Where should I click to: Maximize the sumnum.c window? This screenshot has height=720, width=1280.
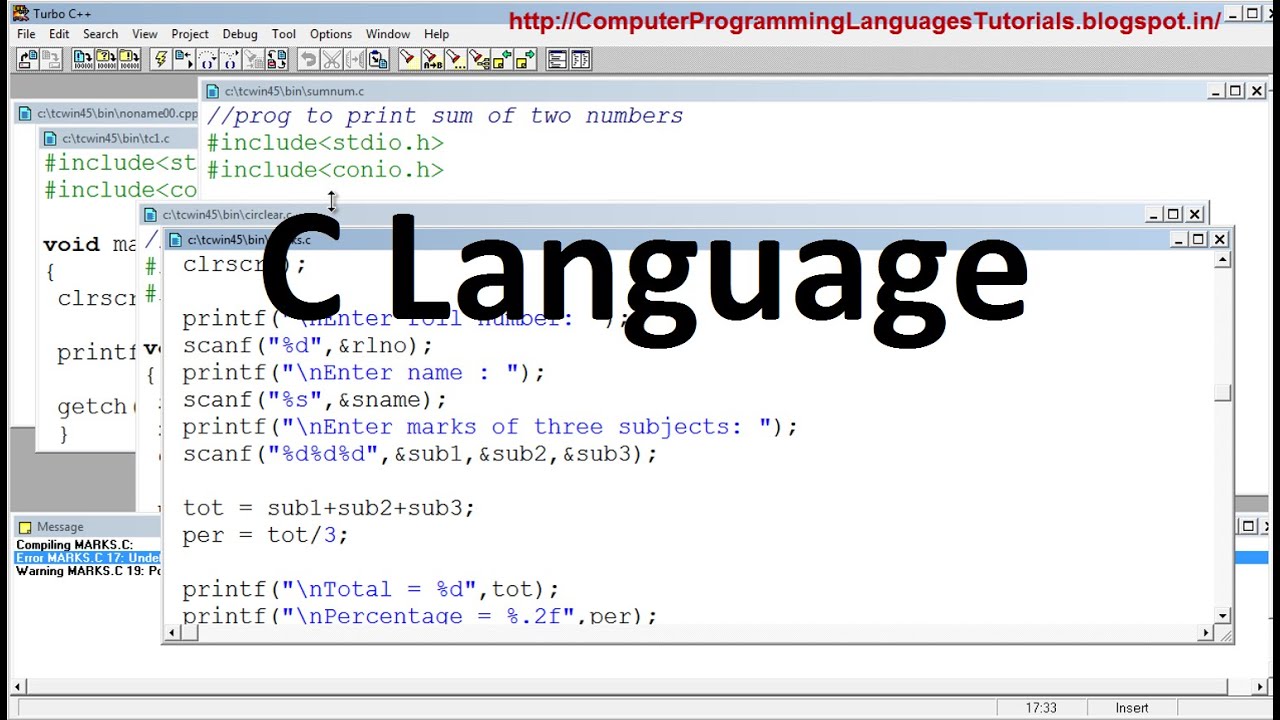1236,91
